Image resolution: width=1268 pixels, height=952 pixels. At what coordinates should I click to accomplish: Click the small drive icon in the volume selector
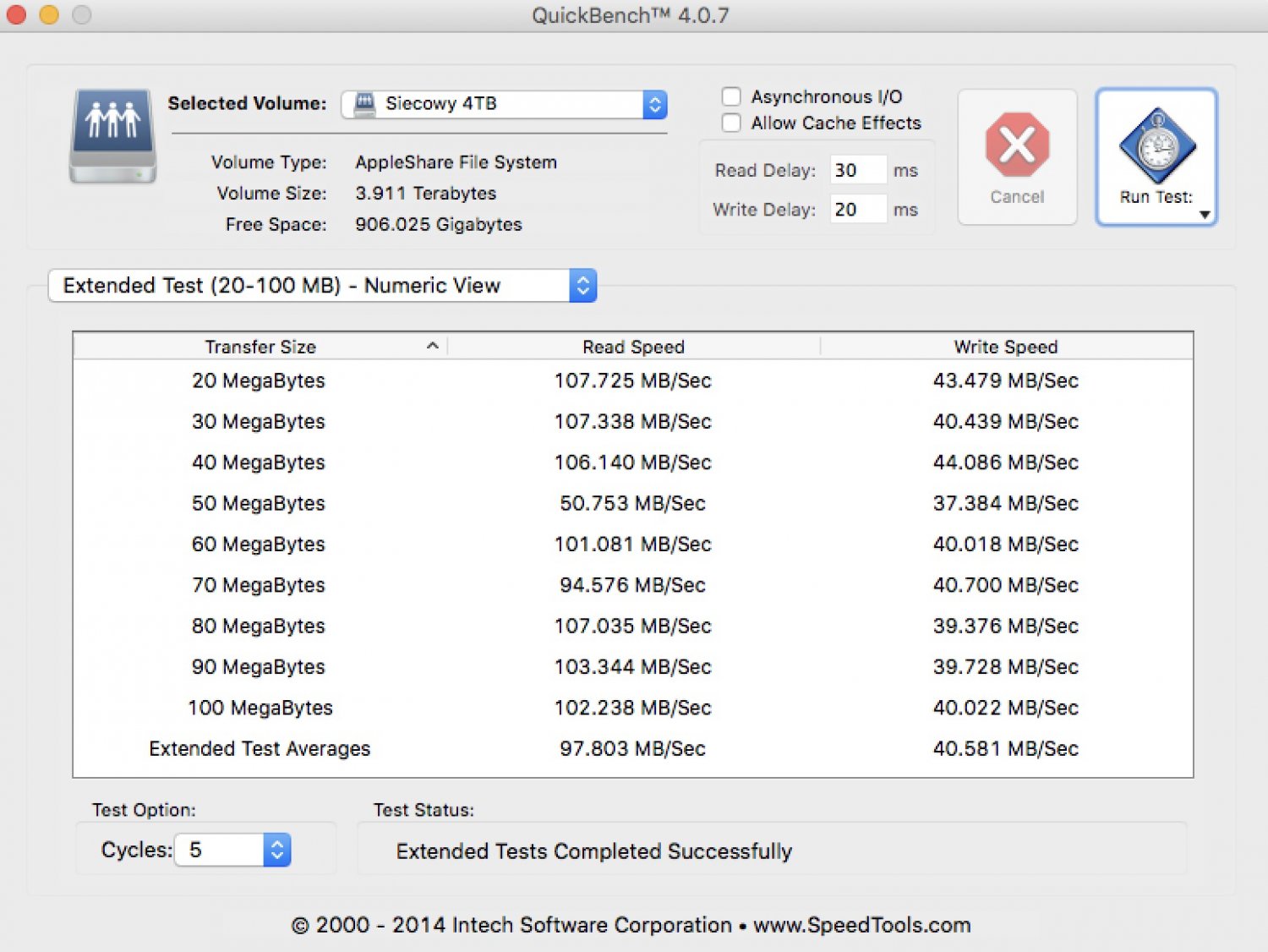(364, 104)
